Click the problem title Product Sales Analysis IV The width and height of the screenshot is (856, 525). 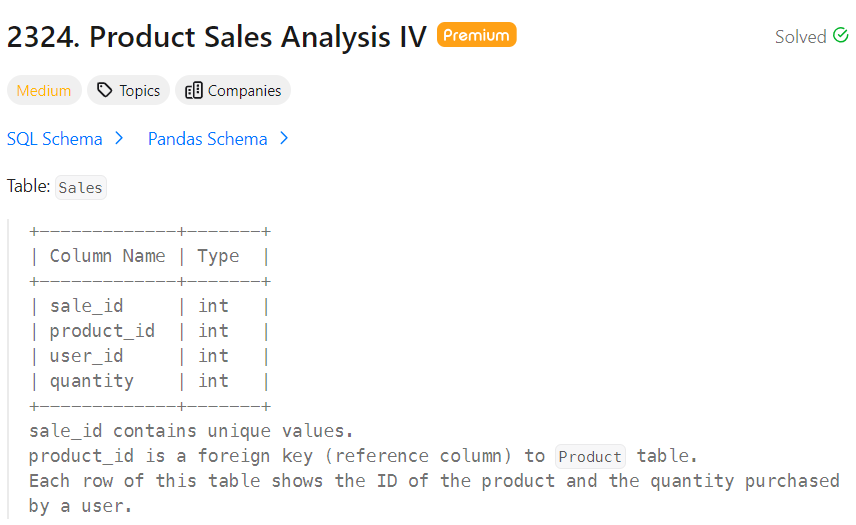point(217,37)
